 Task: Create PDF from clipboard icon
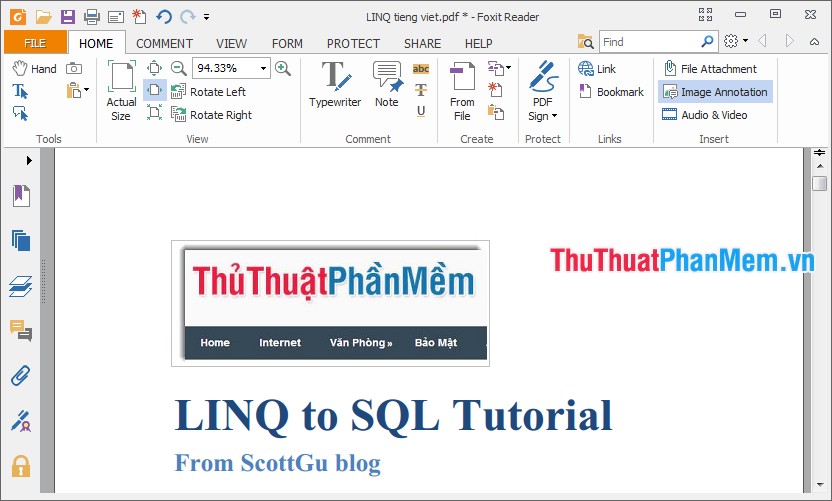tap(496, 112)
